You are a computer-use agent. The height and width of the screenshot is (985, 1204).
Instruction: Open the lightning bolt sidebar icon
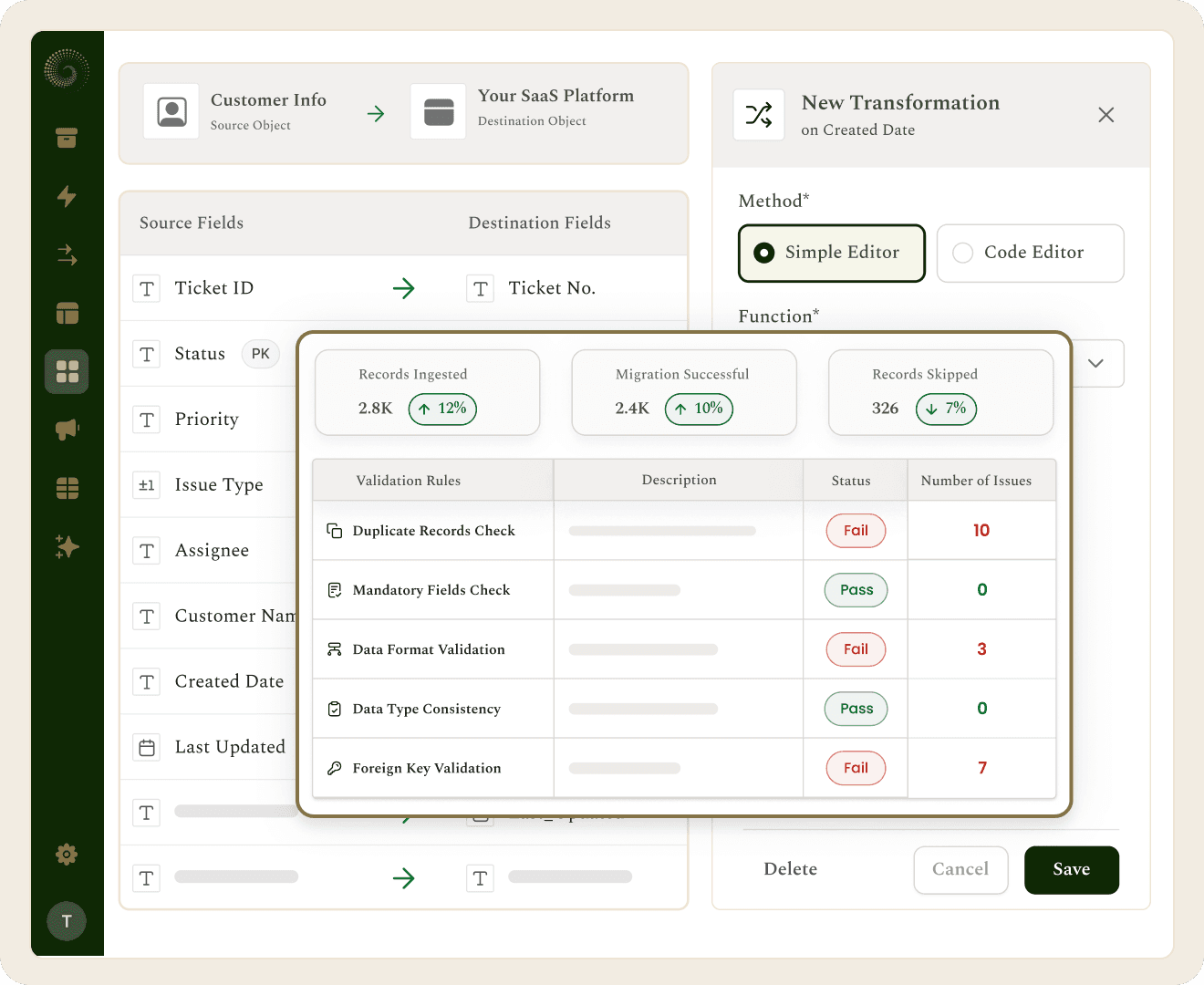click(x=67, y=196)
